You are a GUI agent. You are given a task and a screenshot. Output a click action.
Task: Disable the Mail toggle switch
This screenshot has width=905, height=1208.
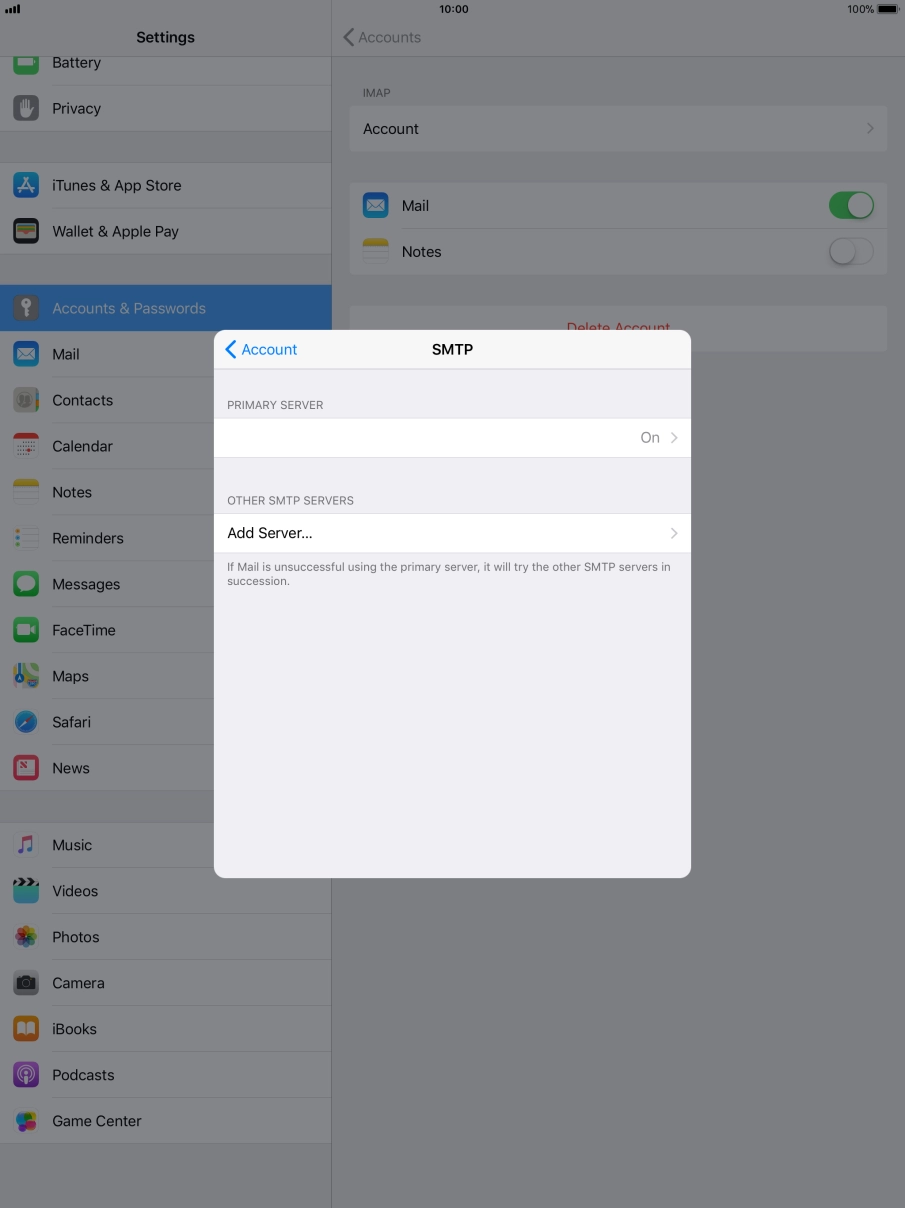850,206
